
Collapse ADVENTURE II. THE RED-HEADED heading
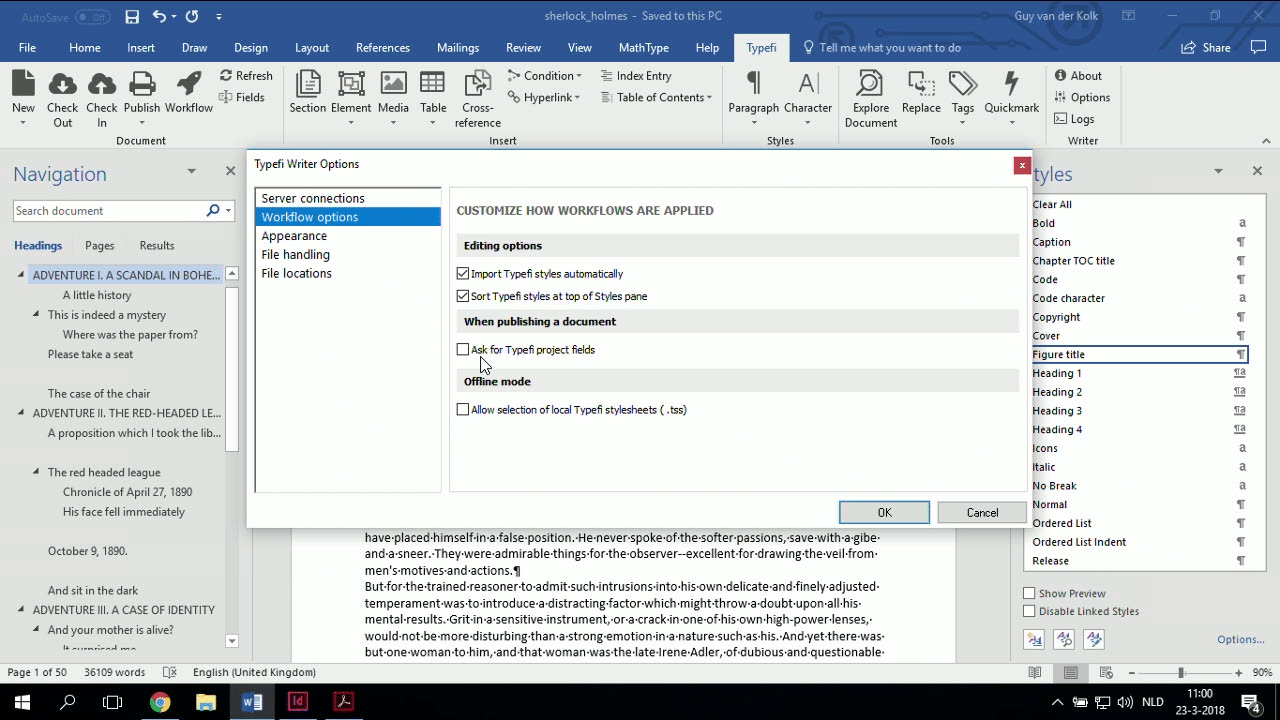[x=21, y=413]
